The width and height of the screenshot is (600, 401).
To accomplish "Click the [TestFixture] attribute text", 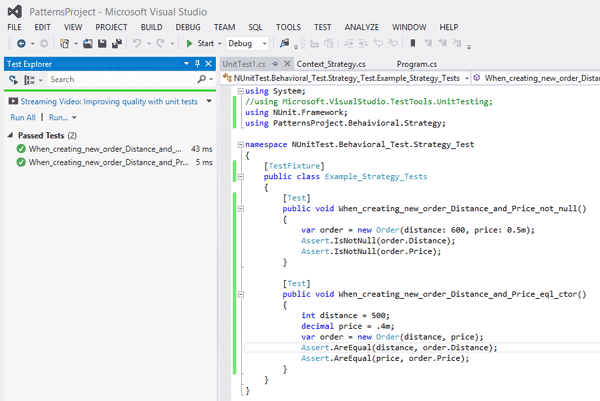I will point(294,166).
